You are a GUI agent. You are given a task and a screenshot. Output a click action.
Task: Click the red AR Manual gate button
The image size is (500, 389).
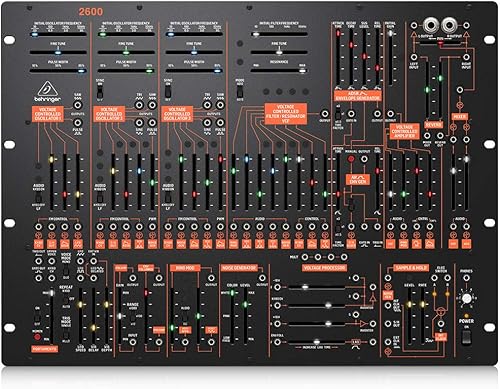click(x=351, y=159)
